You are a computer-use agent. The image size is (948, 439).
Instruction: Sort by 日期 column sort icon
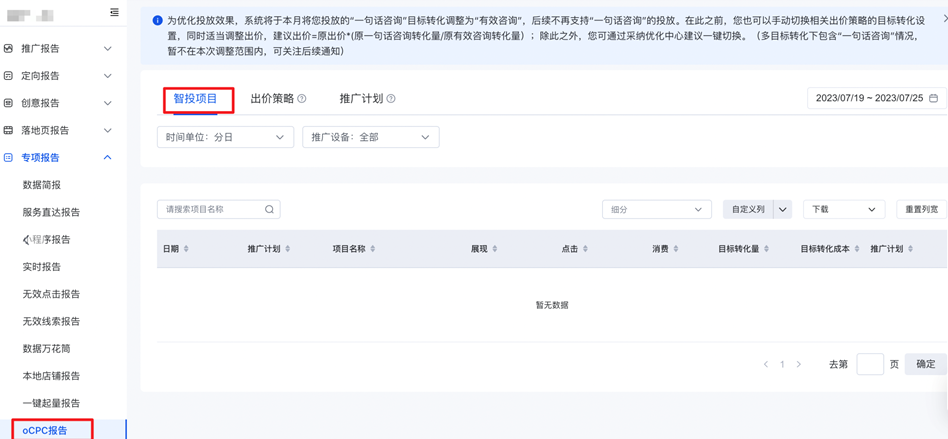coord(186,249)
